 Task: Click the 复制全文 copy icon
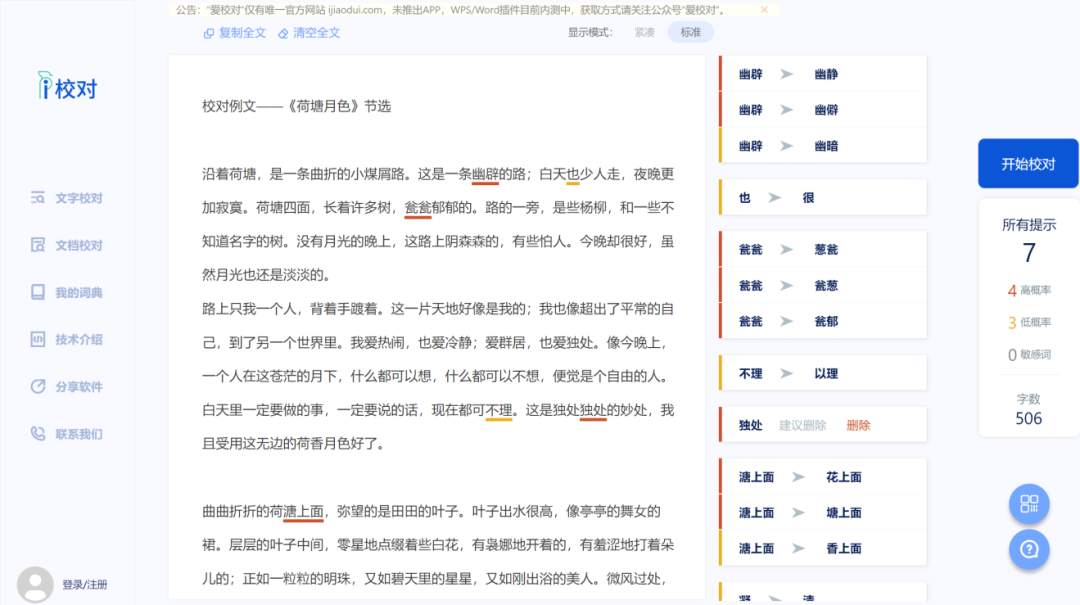click(x=209, y=33)
